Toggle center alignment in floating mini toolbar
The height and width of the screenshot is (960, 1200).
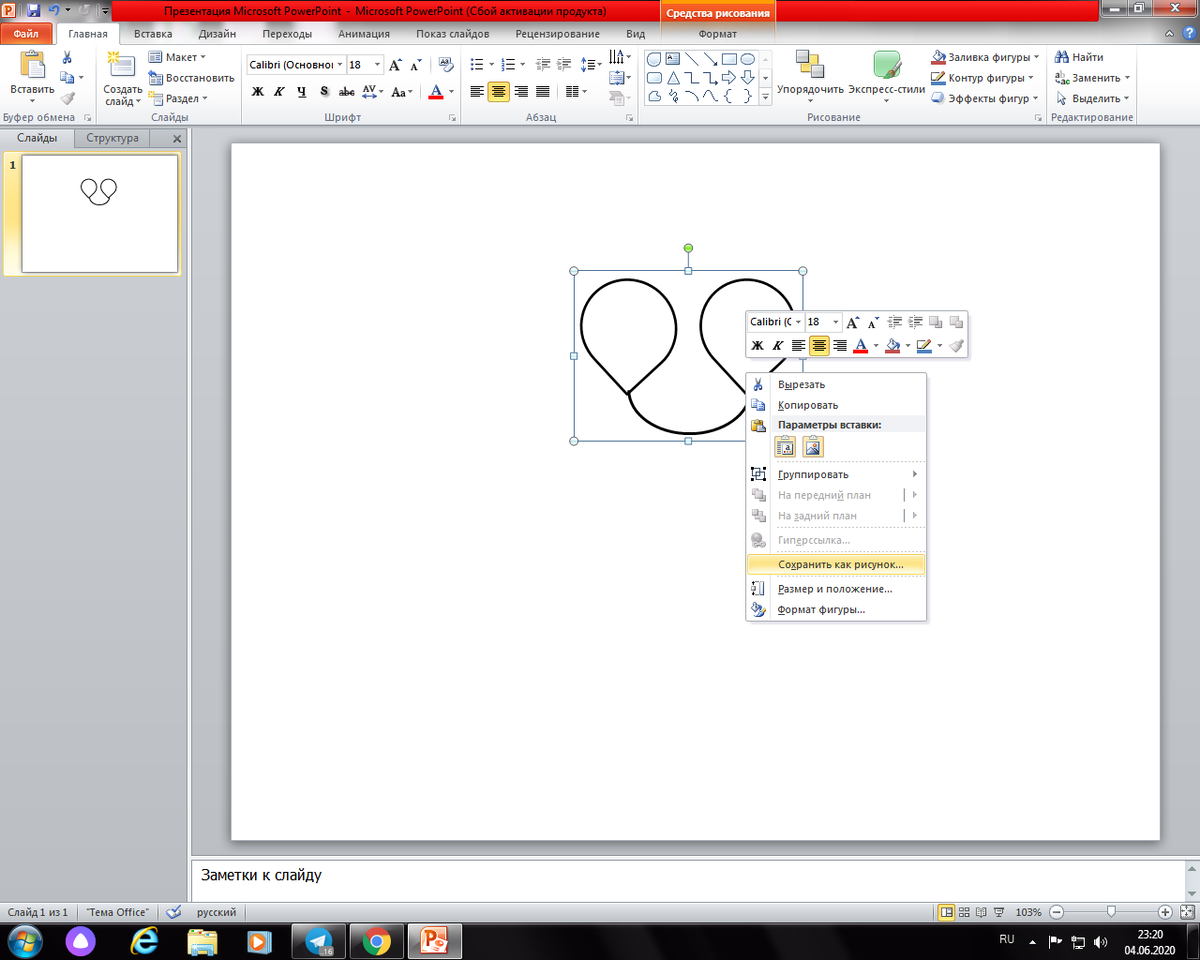click(x=820, y=345)
